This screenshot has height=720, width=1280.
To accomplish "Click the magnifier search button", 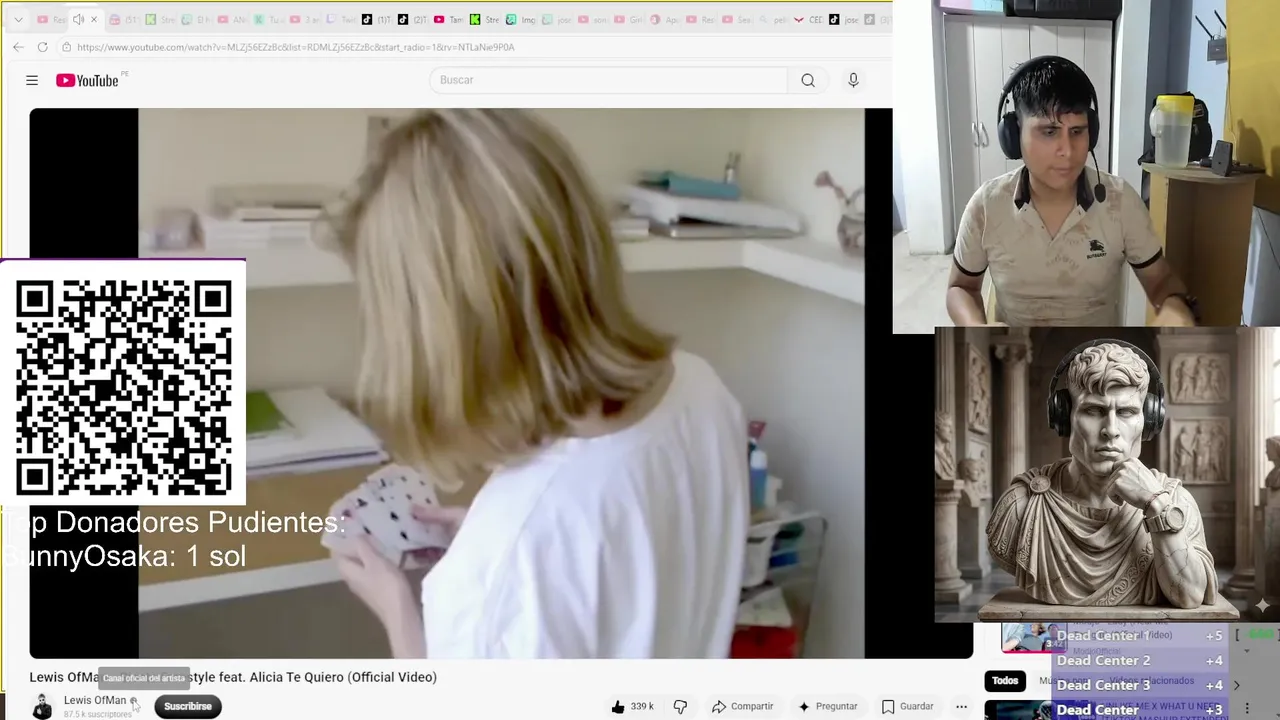I will point(808,80).
